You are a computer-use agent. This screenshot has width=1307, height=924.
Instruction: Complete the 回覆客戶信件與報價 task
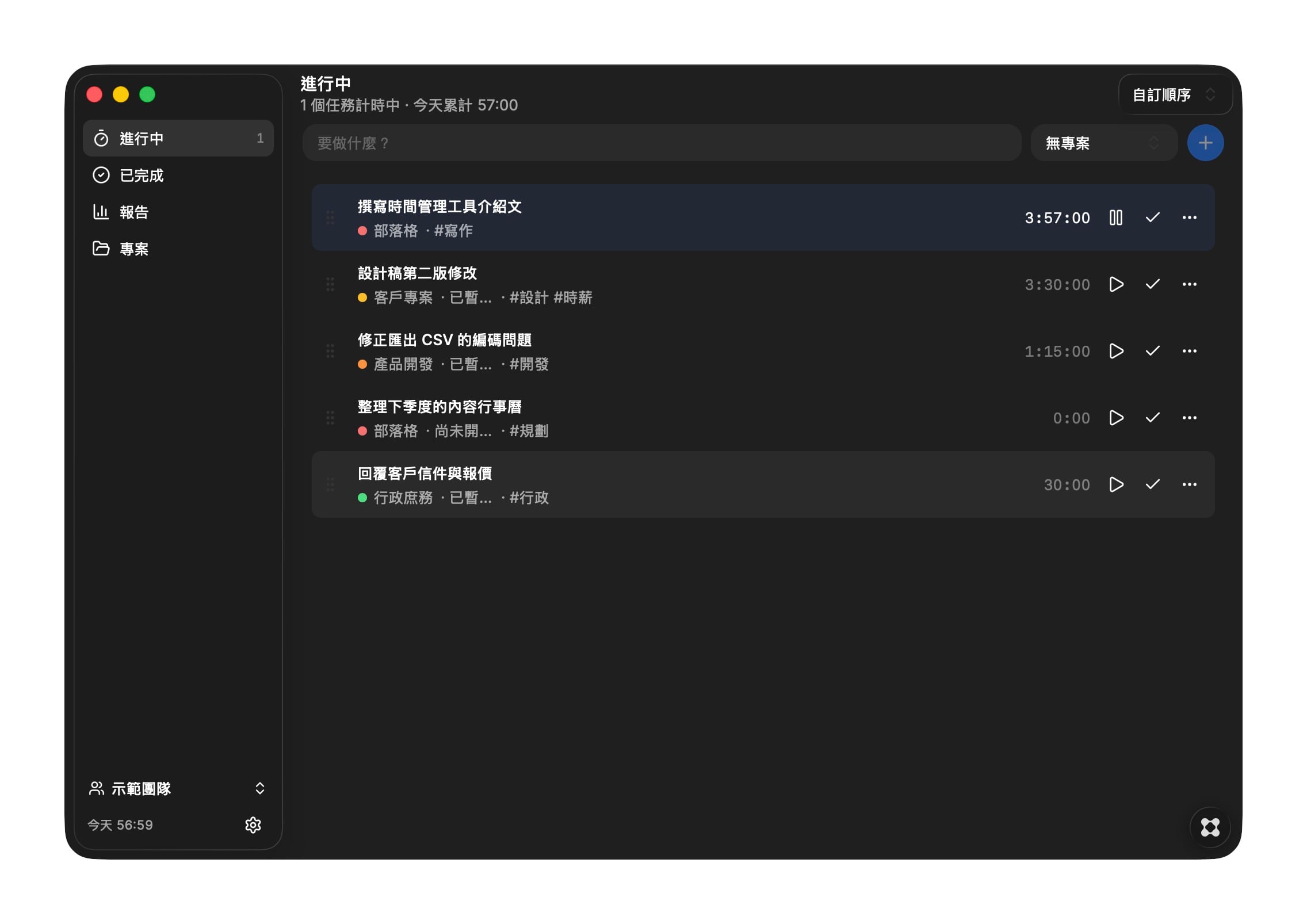(1152, 484)
